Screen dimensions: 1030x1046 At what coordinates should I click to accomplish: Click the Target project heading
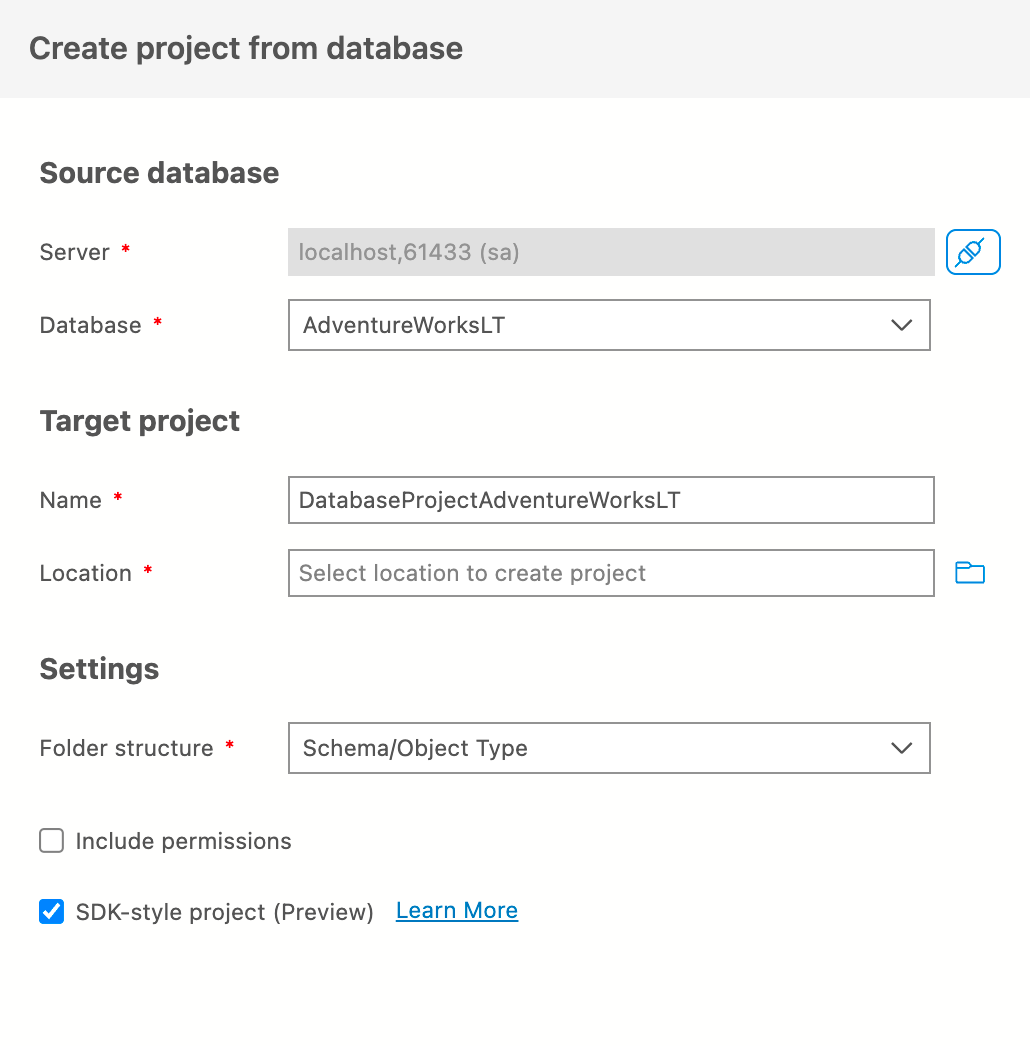(140, 421)
